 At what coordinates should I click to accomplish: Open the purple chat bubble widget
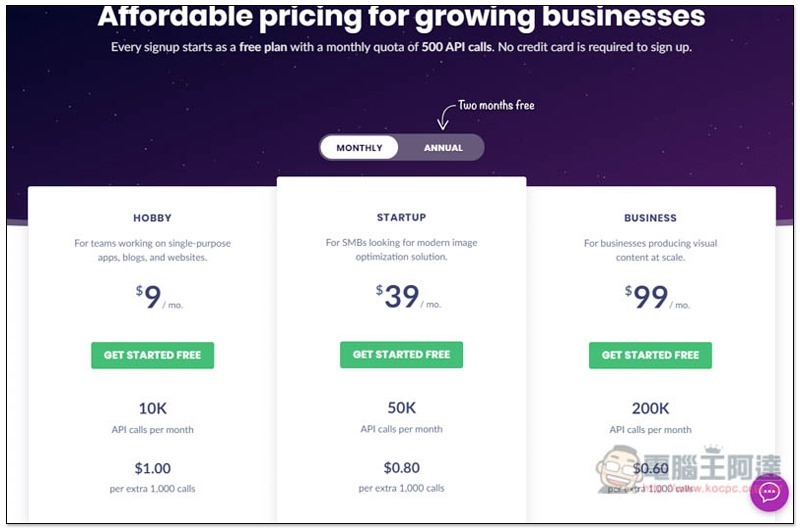tap(769, 493)
